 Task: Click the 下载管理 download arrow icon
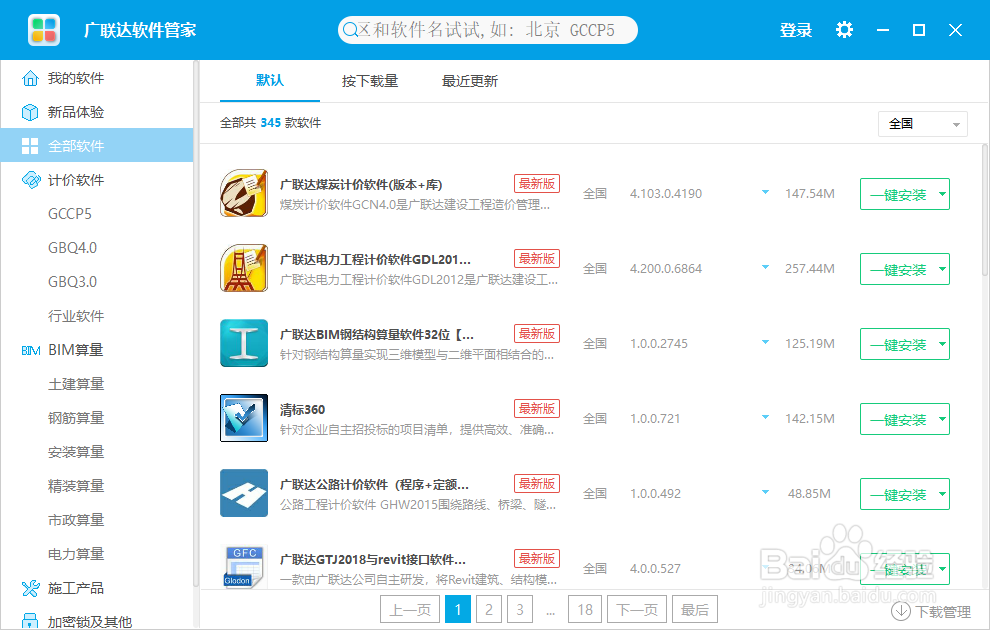point(900,611)
